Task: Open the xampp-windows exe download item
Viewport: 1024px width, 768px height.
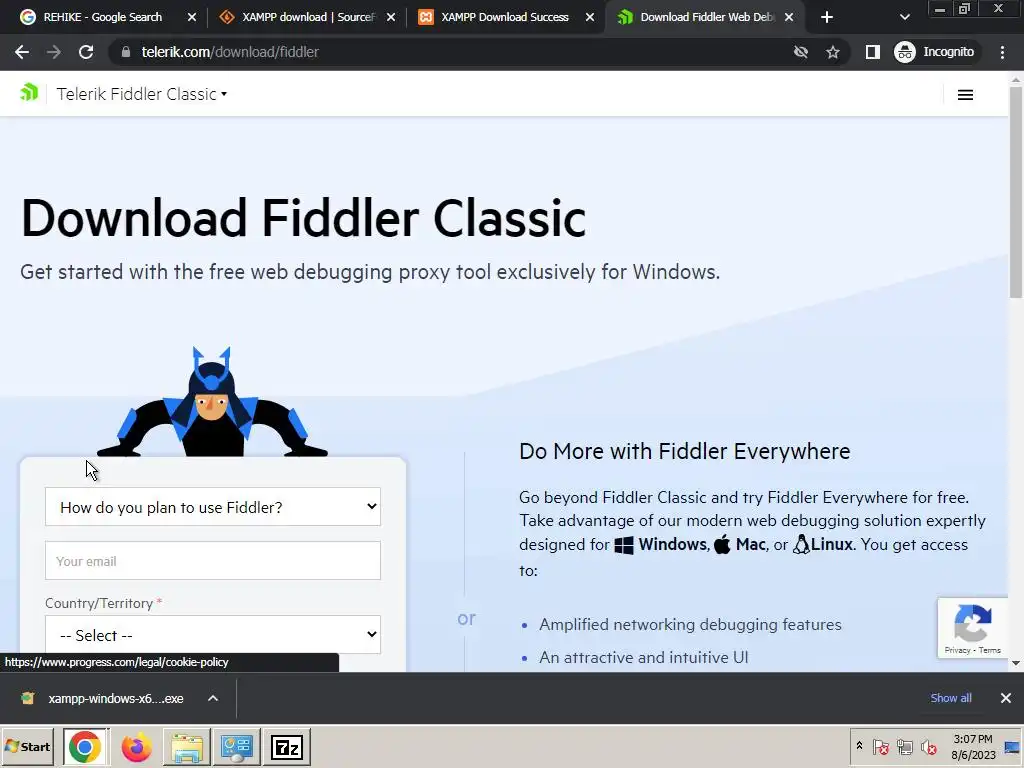Action: [104, 698]
